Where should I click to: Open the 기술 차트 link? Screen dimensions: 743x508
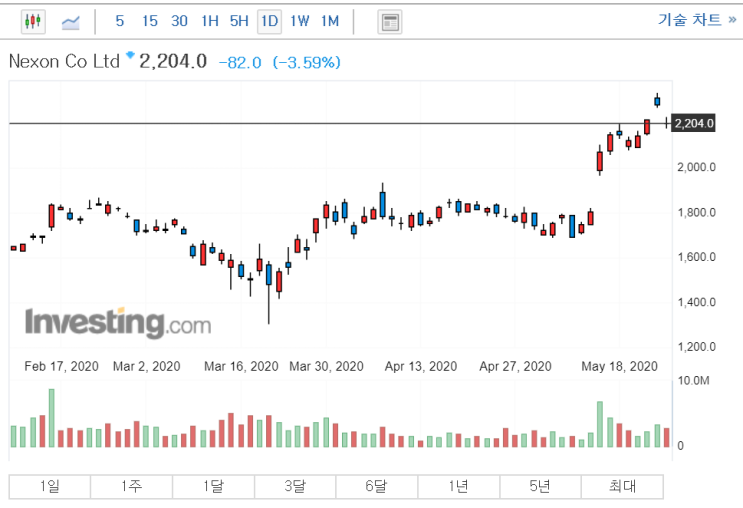(697, 19)
